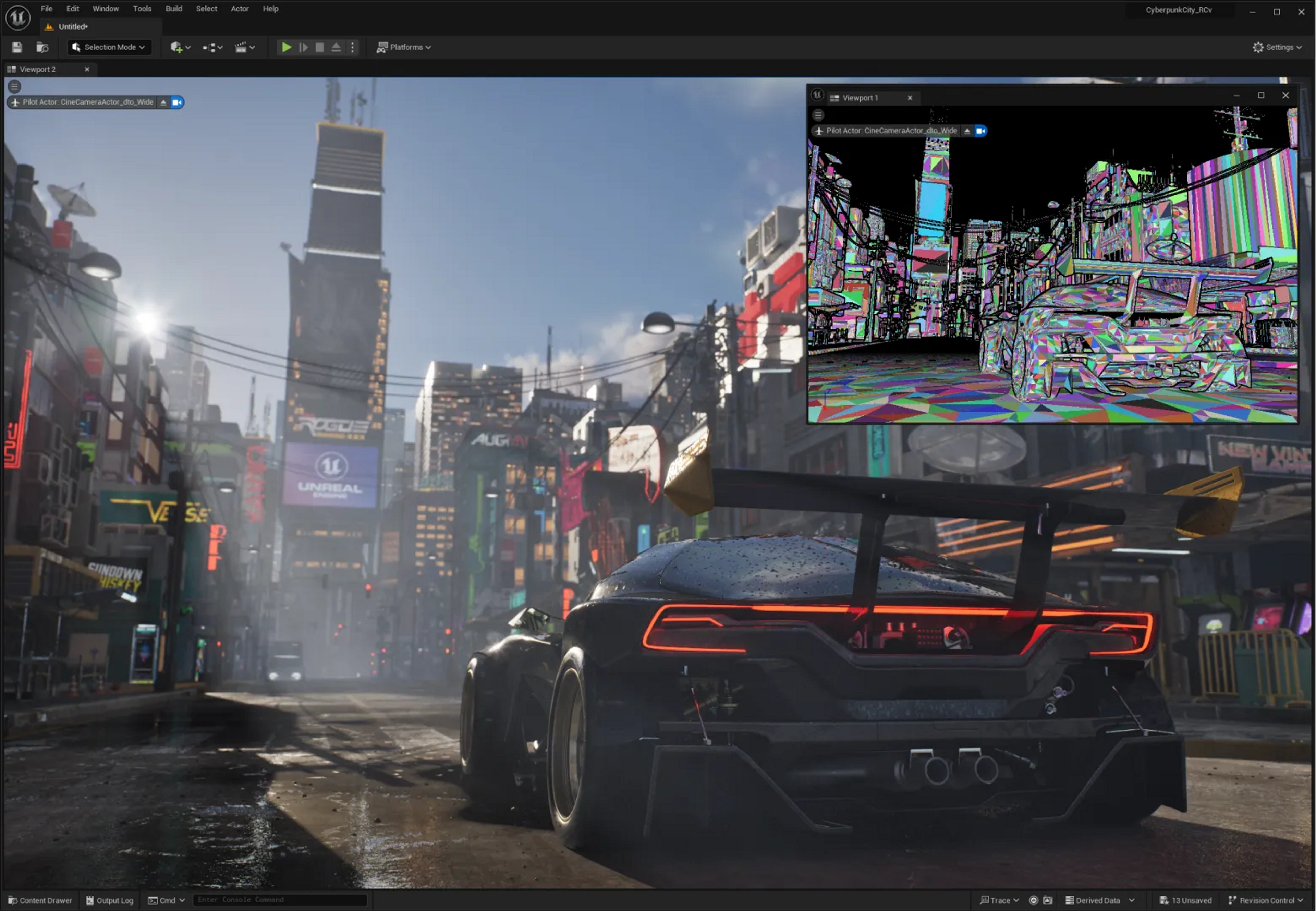Eject pilot actor in Viewport 2
Image resolution: width=1316 pixels, height=911 pixels.
point(163,102)
